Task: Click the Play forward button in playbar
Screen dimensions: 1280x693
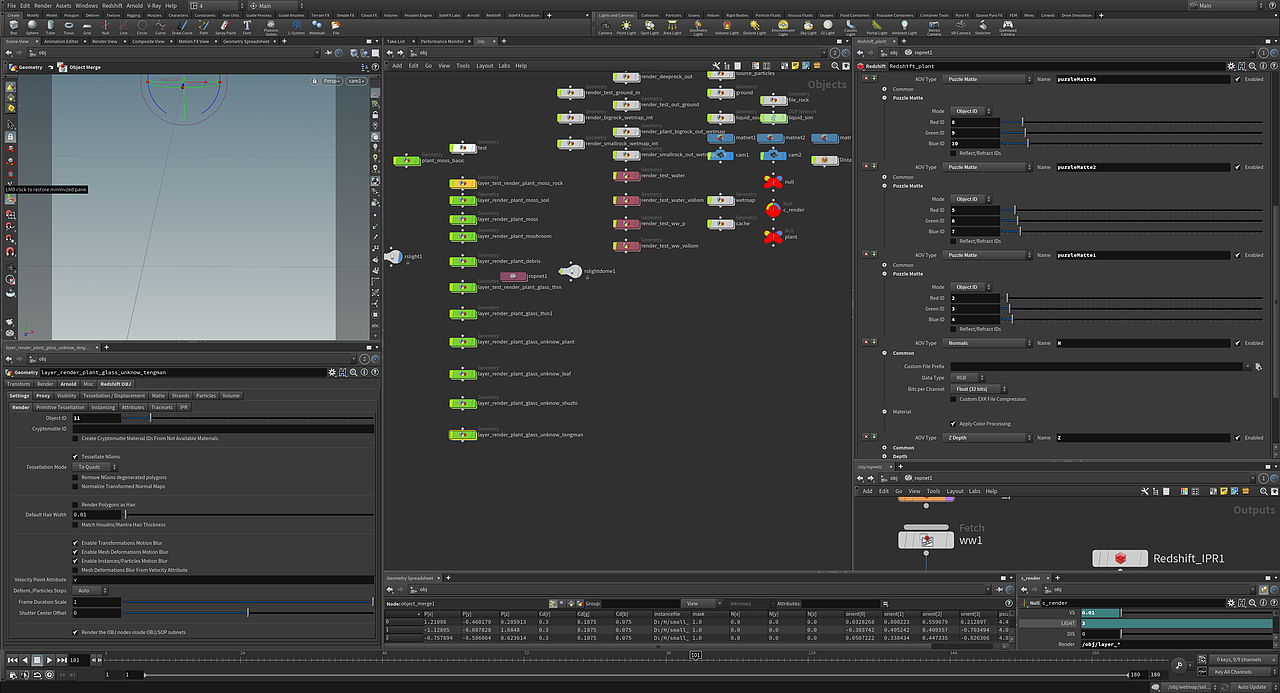Action: click(x=48, y=660)
